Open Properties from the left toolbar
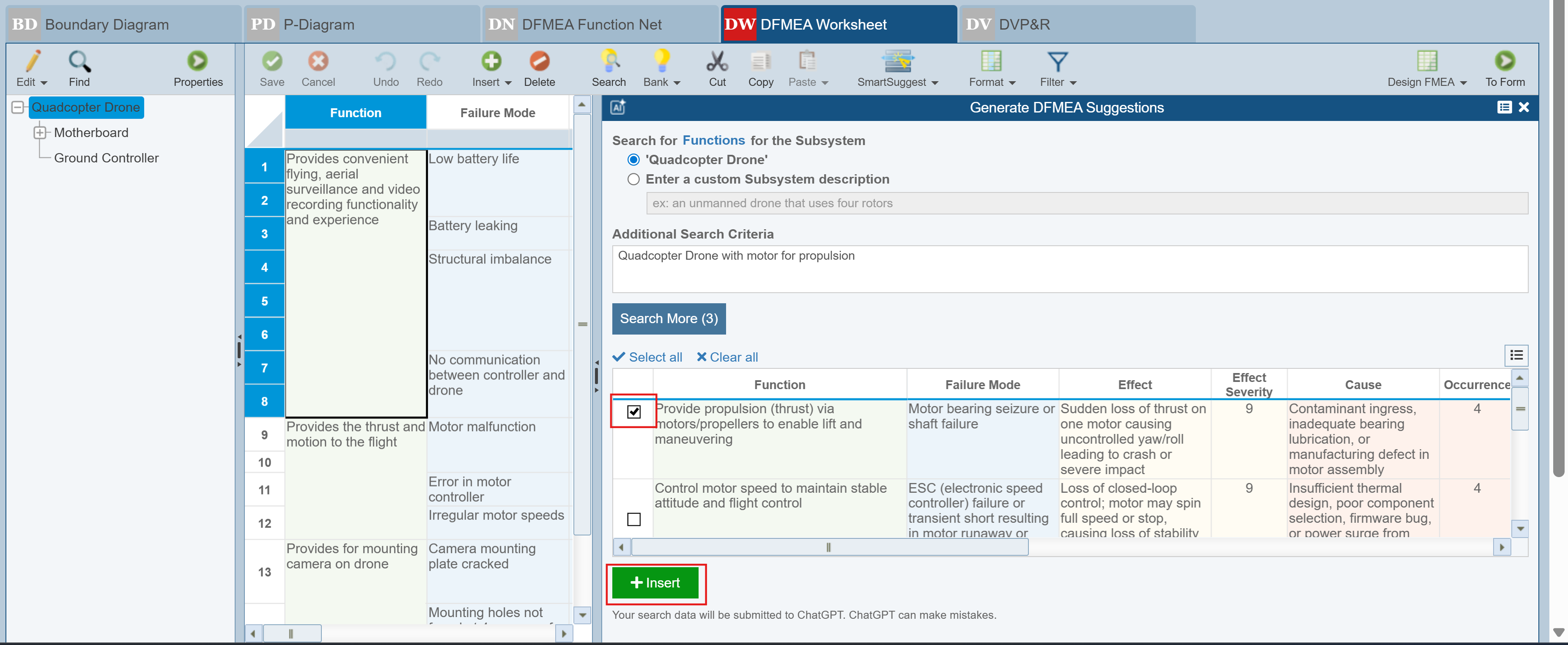 [x=197, y=61]
